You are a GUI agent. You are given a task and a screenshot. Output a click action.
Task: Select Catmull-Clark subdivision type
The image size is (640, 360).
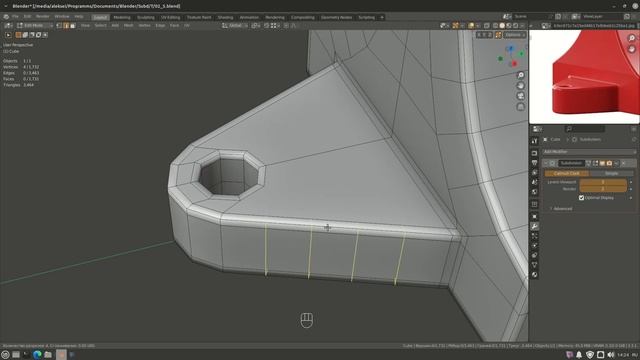click(x=567, y=173)
